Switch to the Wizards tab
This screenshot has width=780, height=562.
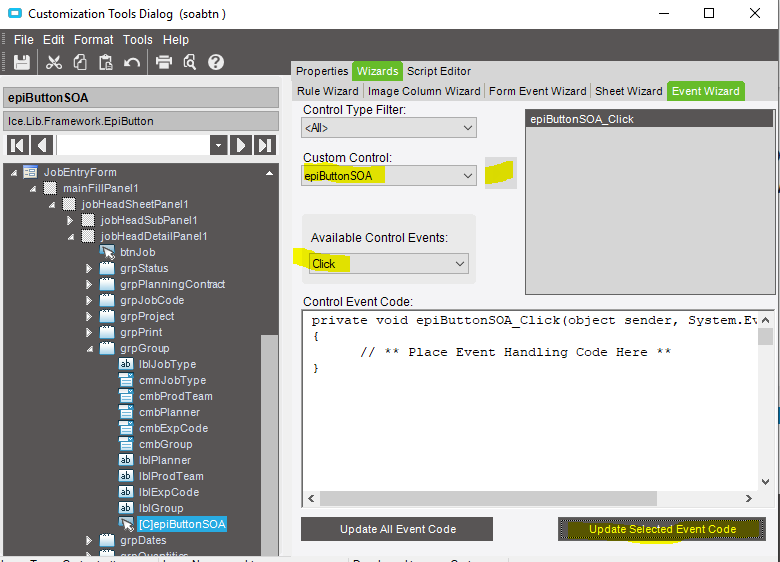click(x=378, y=71)
